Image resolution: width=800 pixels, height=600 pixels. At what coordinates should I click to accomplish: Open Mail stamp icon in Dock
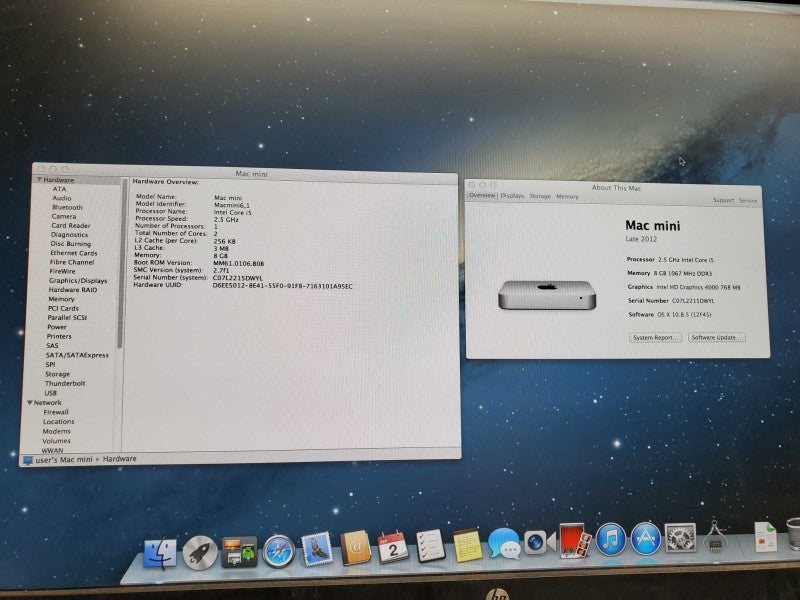(x=317, y=549)
